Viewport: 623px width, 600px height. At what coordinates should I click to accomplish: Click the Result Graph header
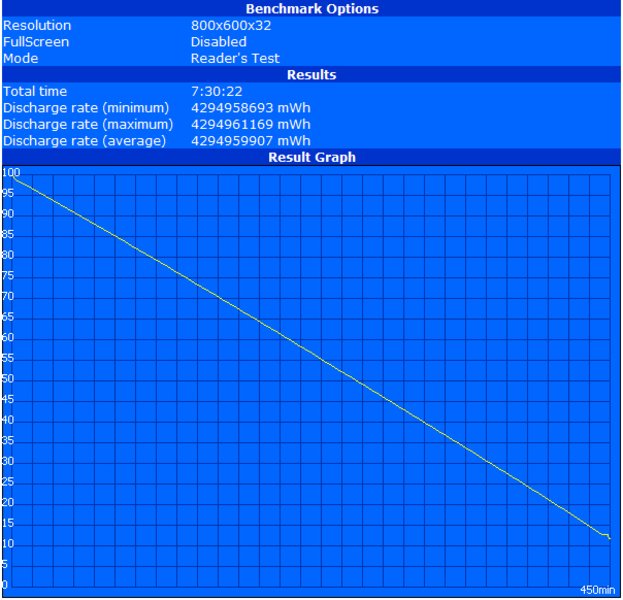pos(312,157)
